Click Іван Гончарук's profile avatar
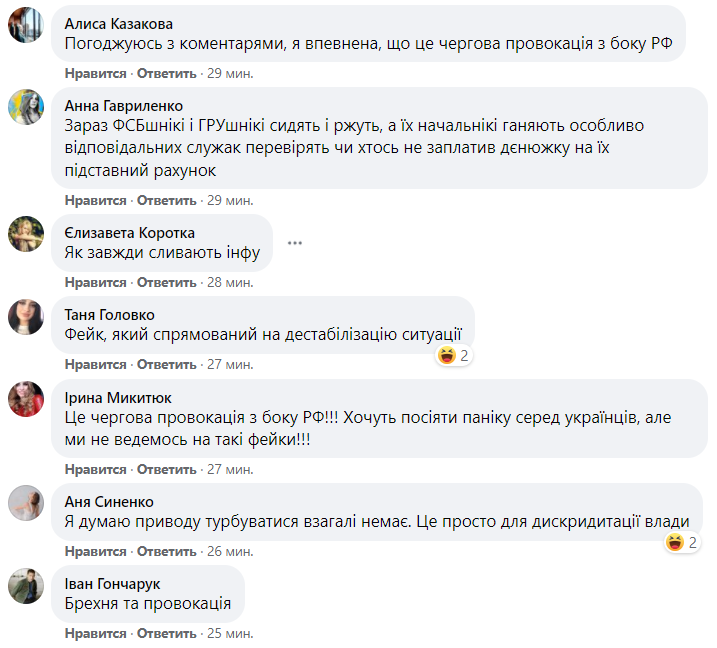 point(26,585)
